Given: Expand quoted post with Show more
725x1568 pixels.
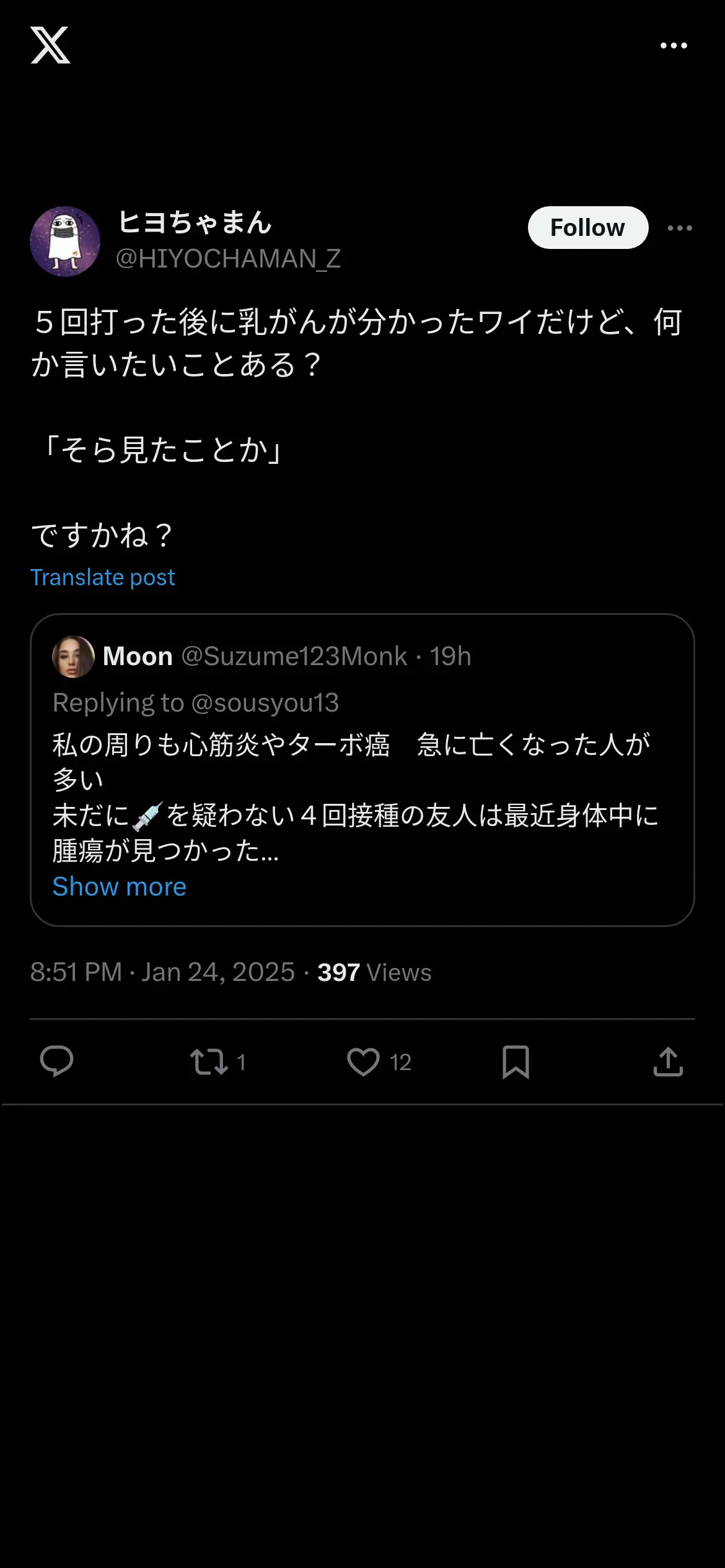Looking at the screenshot, I should tap(119, 887).
